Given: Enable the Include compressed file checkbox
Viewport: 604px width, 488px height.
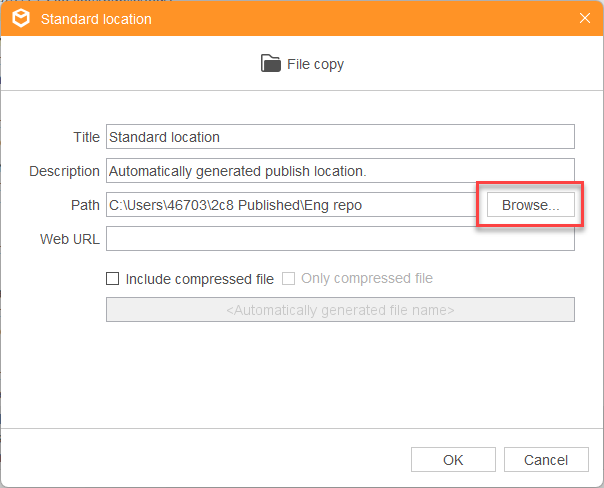Looking at the screenshot, I should [x=112, y=278].
